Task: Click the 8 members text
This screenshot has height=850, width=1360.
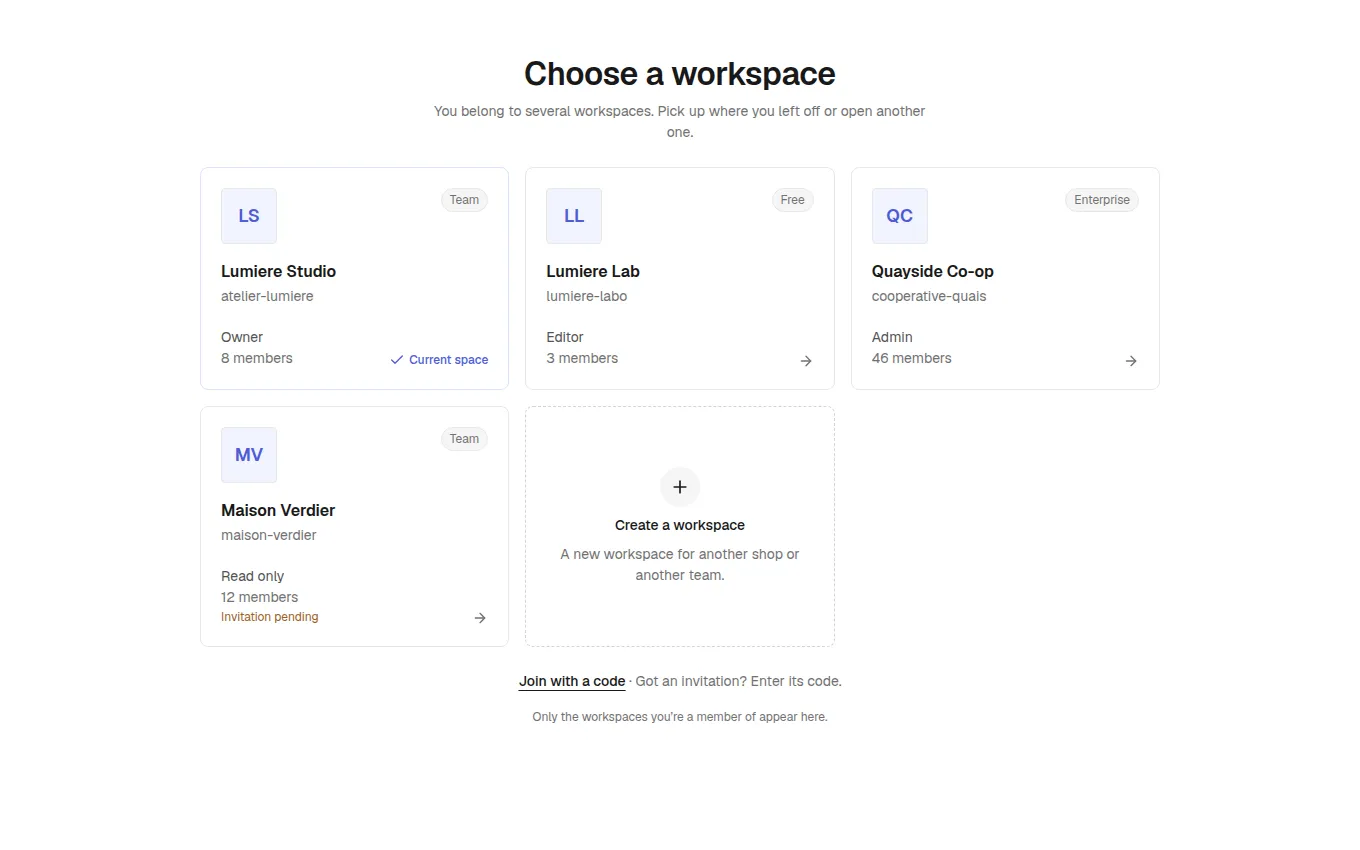Action: tap(257, 358)
